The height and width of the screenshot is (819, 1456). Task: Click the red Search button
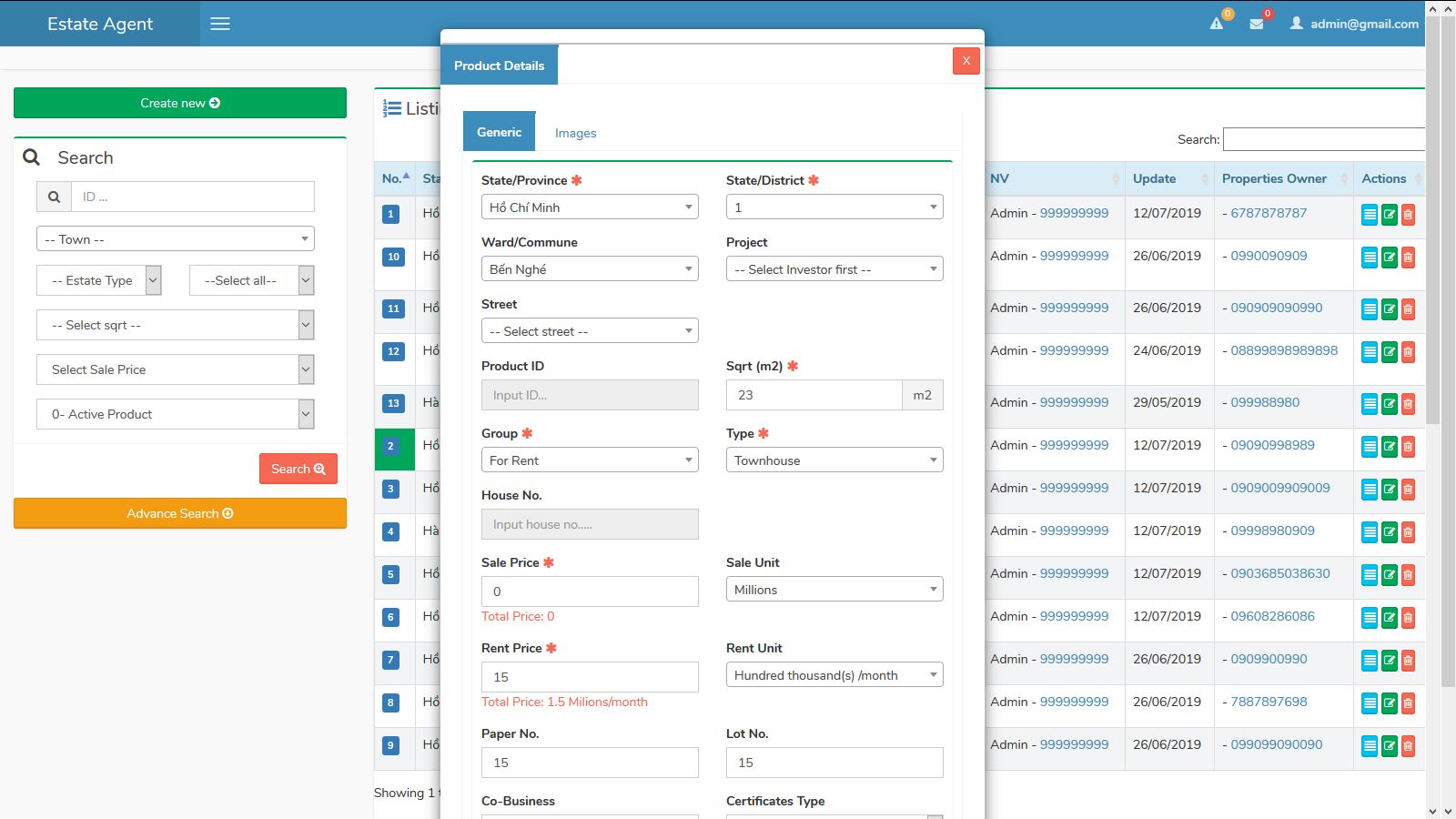(298, 469)
